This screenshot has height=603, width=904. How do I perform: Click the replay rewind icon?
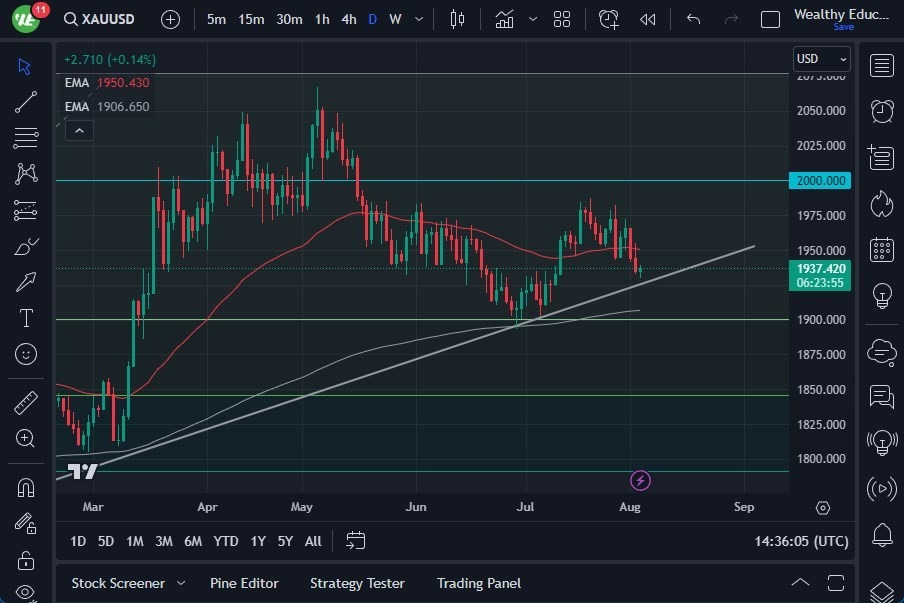(648, 19)
